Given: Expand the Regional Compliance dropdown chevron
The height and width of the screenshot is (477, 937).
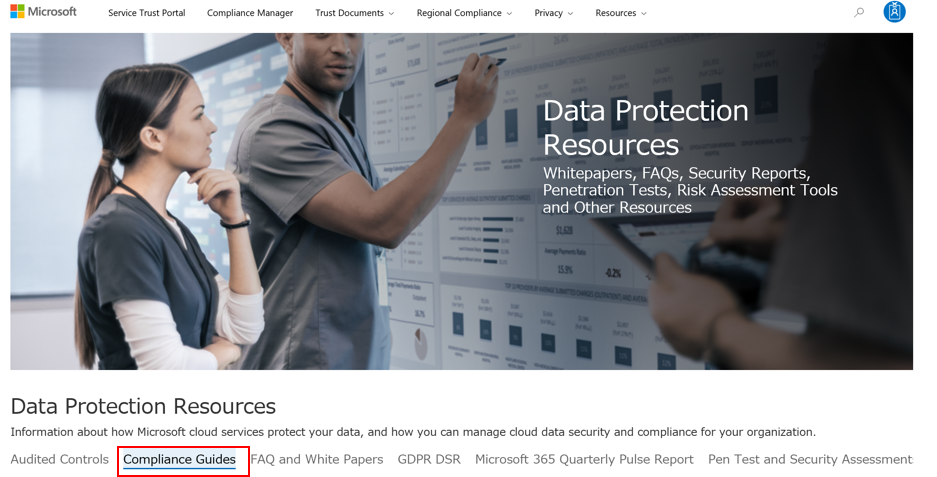Looking at the screenshot, I should (x=509, y=13).
